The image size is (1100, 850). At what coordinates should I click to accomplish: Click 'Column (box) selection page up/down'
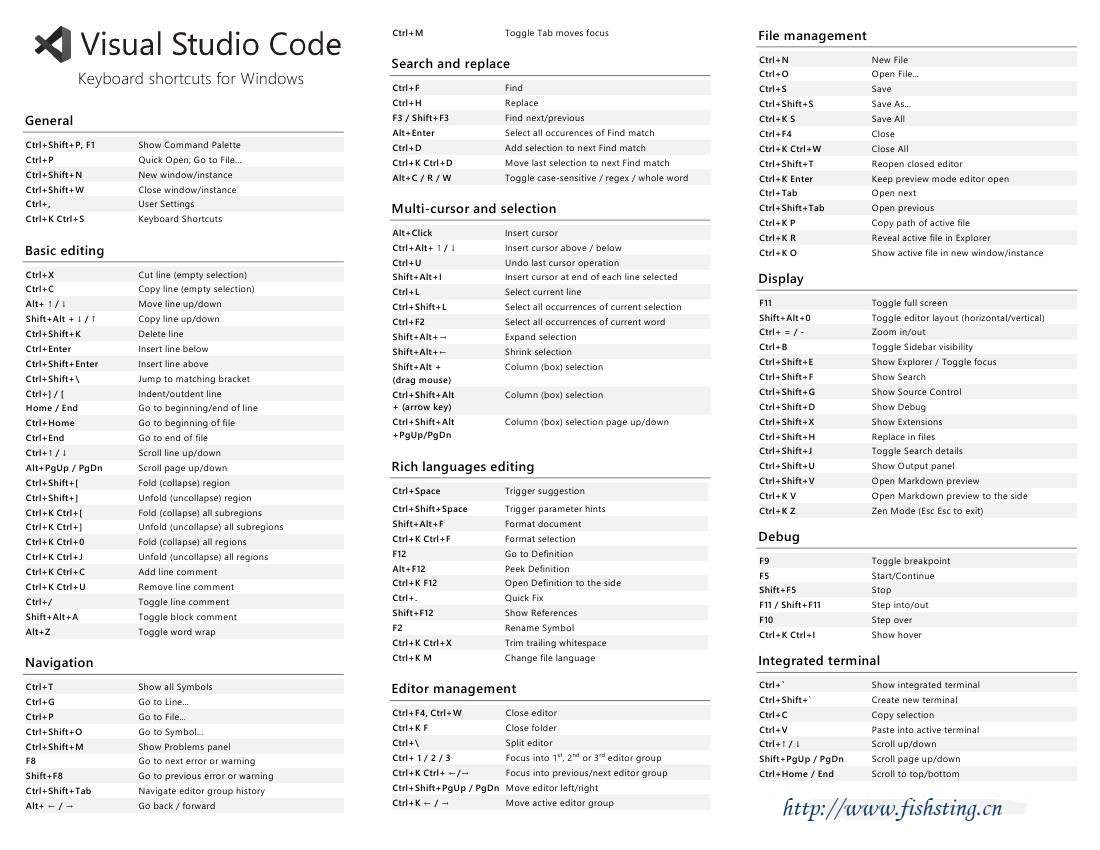tap(587, 422)
